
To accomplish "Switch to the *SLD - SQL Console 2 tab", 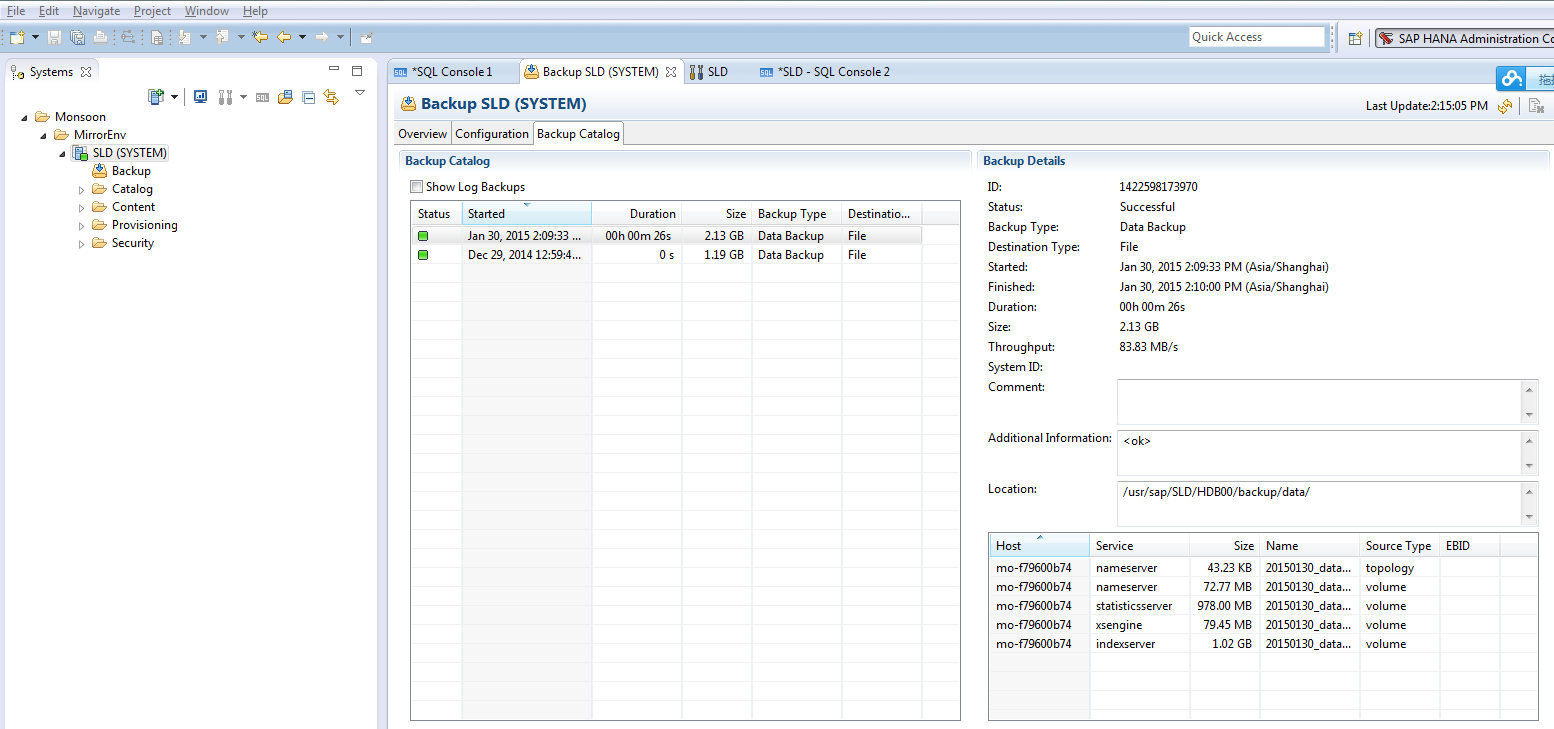I will click(833, 72).
